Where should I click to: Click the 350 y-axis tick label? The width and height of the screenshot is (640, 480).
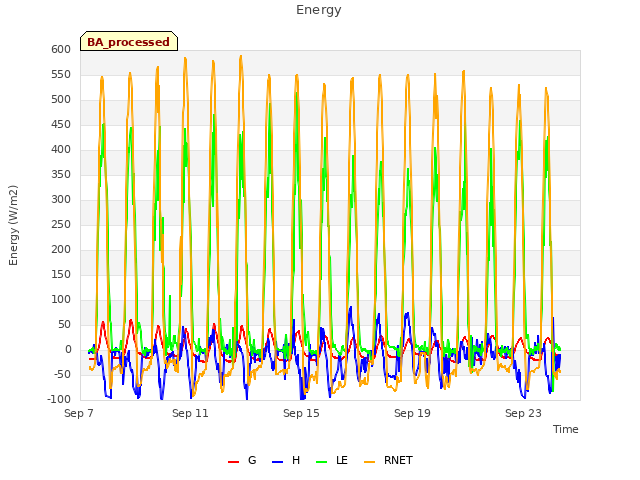pos(61,174)
